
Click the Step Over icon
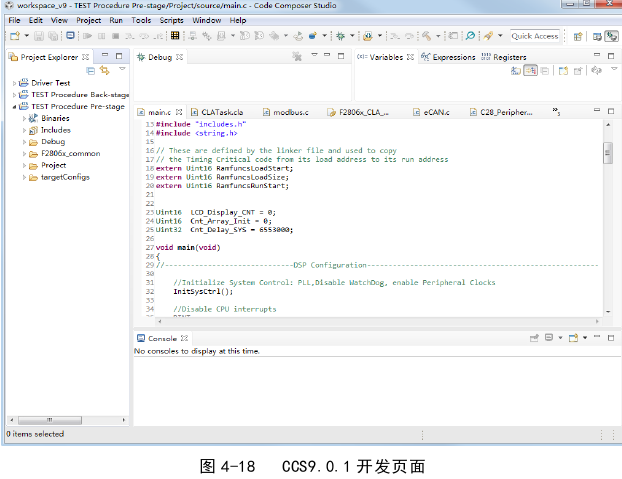(x=144, y=36)
